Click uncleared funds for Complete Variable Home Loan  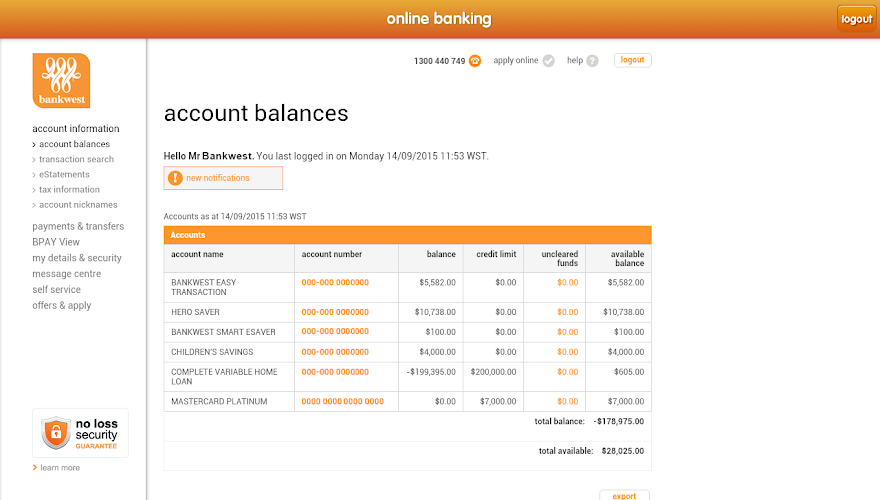[567, 371]
